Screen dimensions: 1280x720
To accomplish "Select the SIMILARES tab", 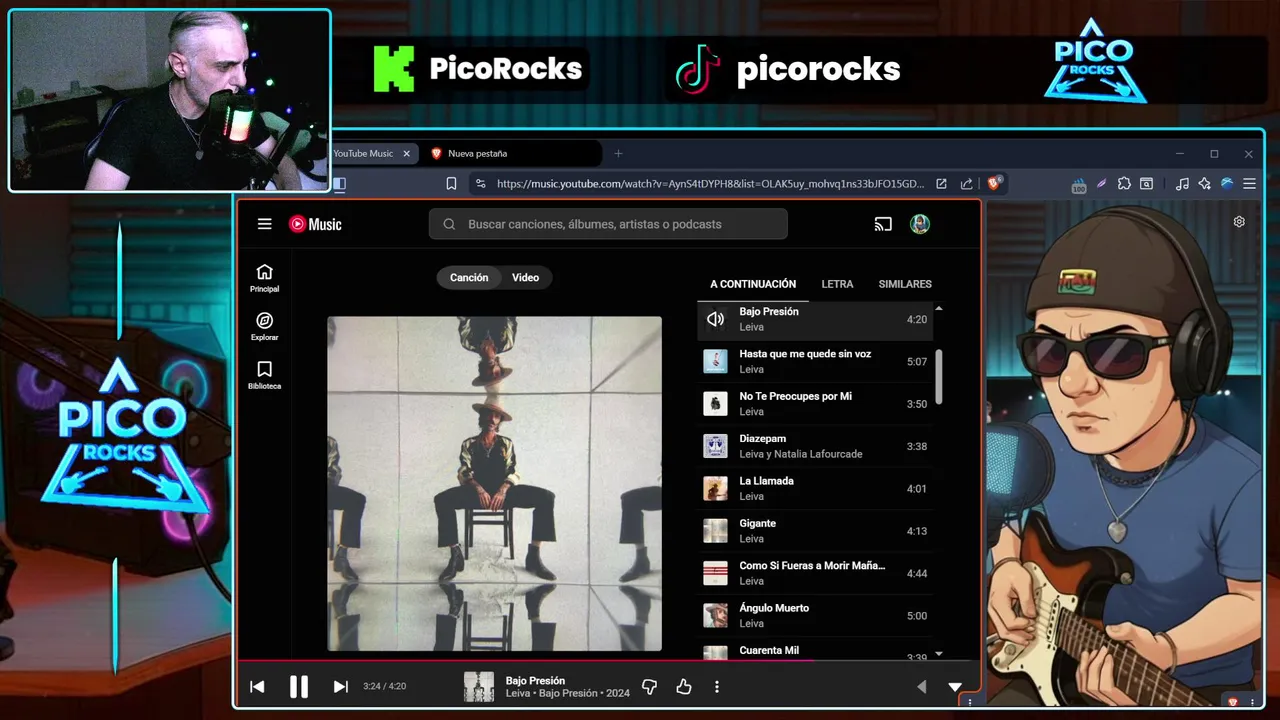I will point(905,284).
